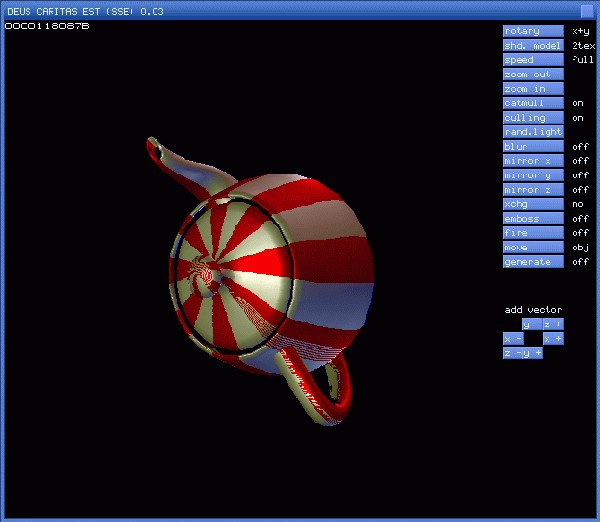Click the x + vector button
The height and width of the screenshot is (522, 600).
pos(553,339)
